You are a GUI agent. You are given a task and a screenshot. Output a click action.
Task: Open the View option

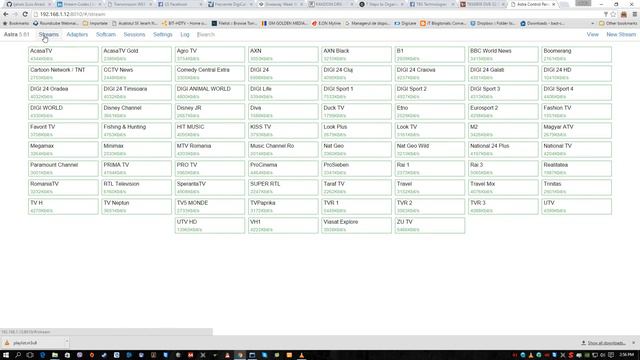coord(593,34)
